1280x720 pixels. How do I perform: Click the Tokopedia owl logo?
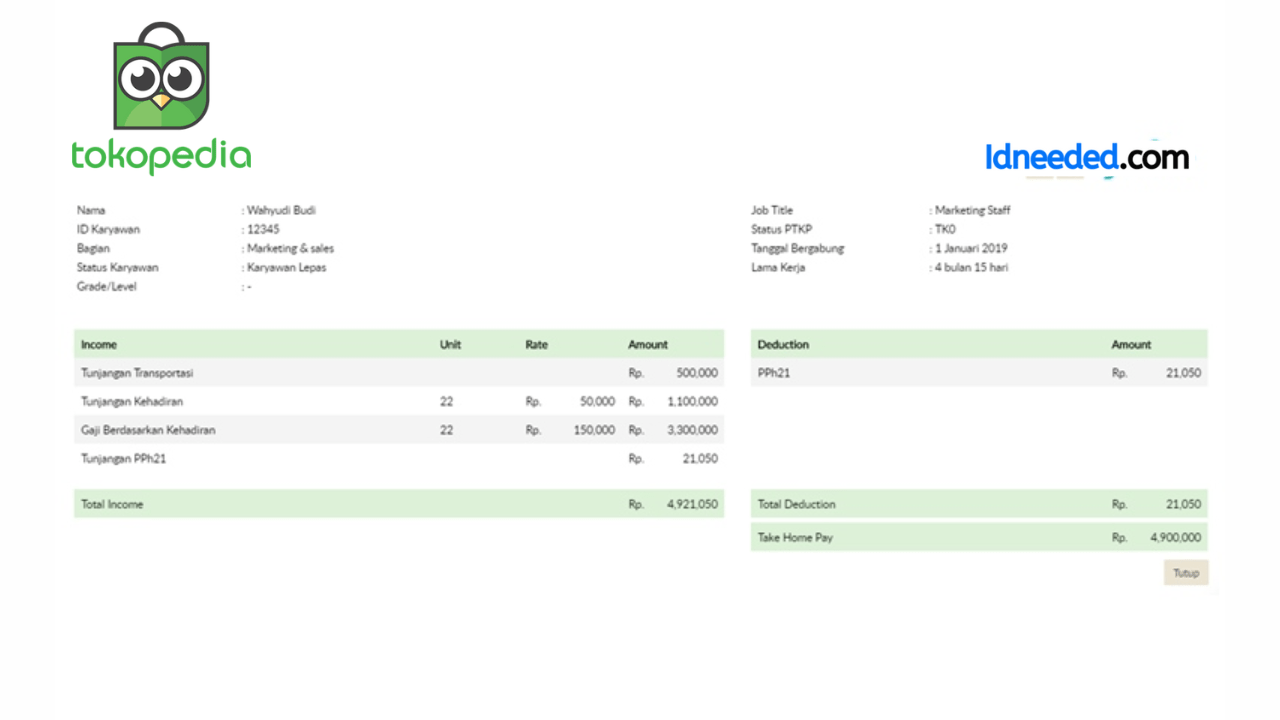[x=161, y=77]
